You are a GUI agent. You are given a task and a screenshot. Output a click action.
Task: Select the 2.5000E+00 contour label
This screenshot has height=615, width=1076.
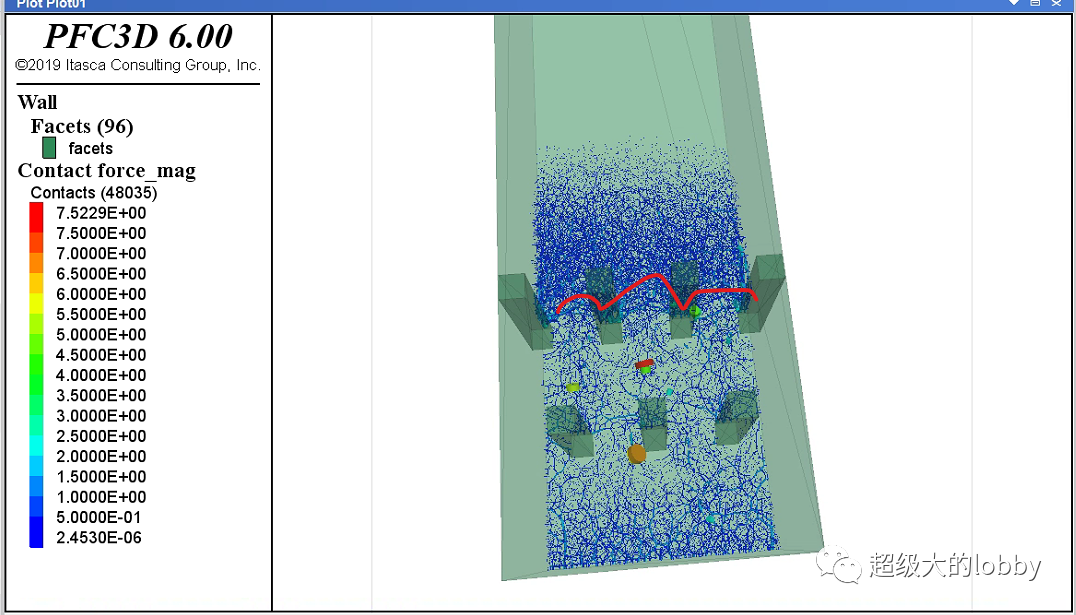point(101,436)
